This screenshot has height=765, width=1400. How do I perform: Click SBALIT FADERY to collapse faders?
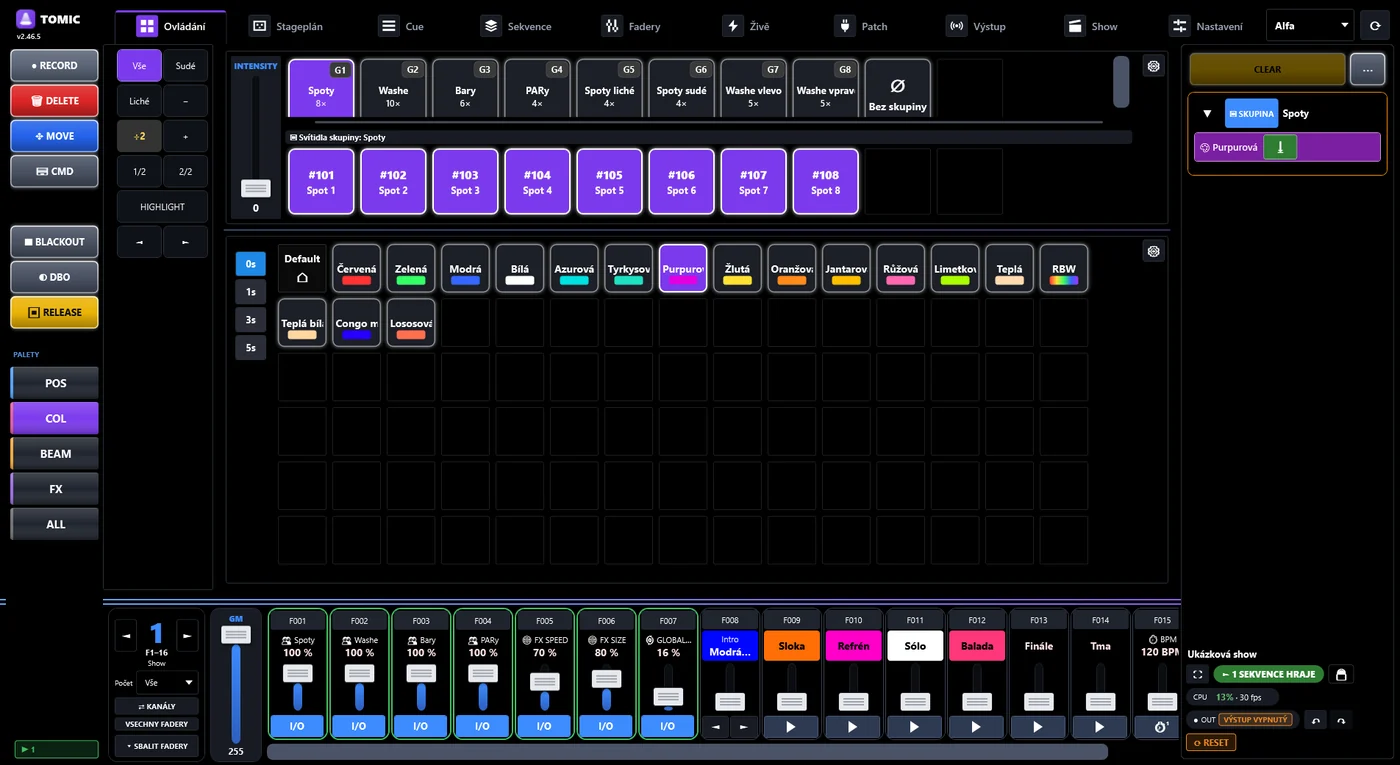(x=156, y=746)
